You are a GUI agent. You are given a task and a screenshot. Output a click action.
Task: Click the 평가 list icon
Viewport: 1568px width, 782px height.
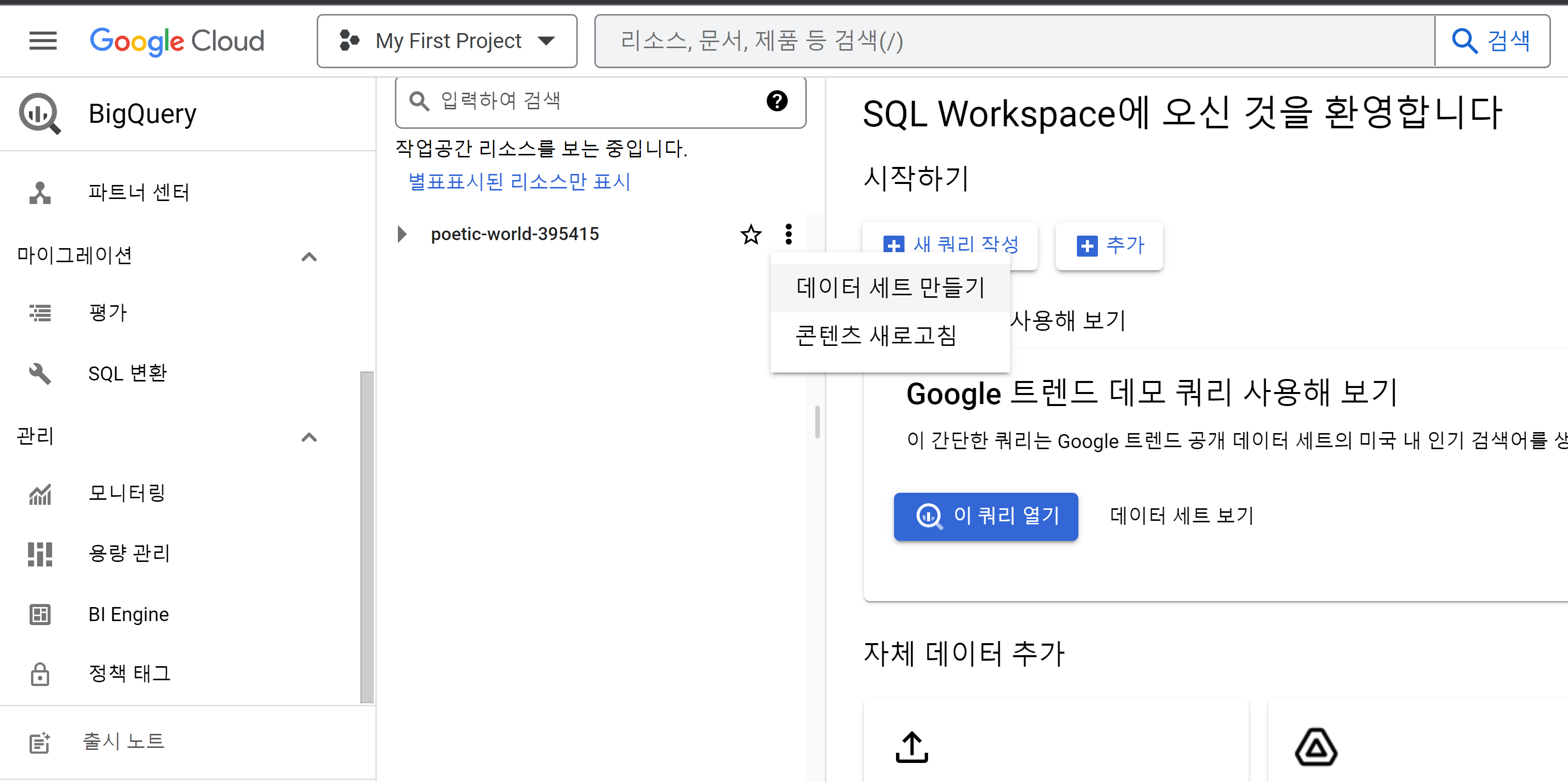click(40, 313)
